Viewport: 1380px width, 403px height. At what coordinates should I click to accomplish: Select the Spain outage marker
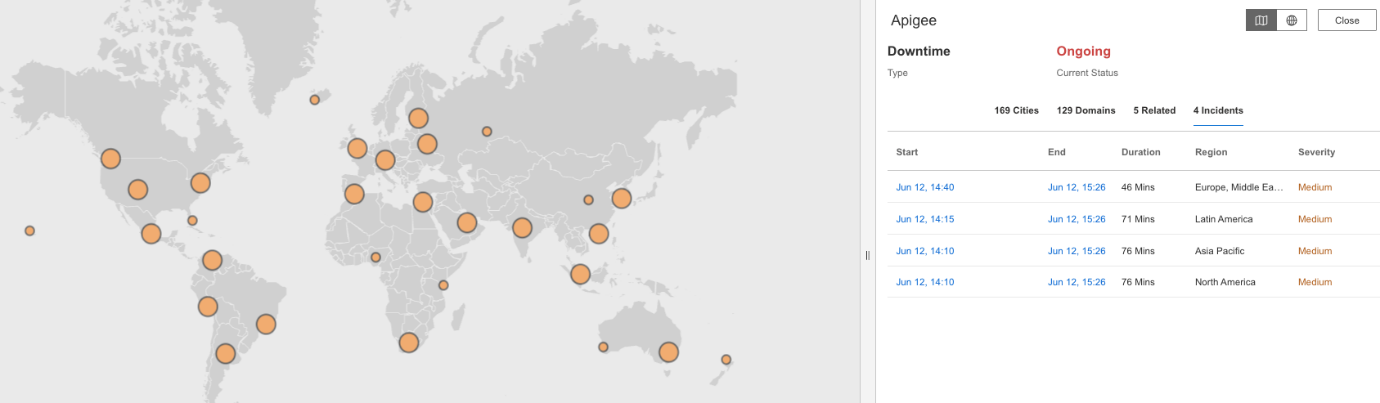pos(354,194)
